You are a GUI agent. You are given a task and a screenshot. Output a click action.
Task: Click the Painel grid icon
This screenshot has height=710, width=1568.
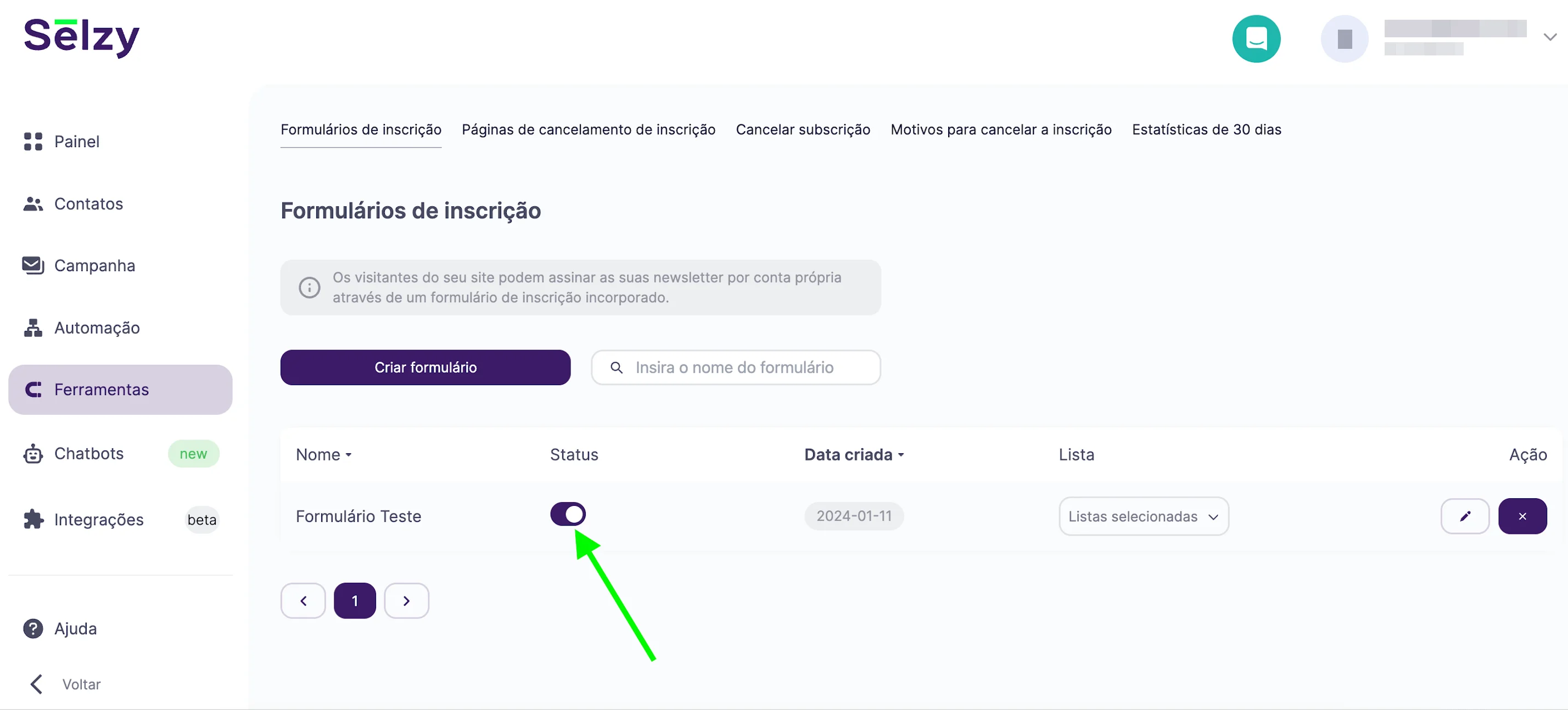33,141
